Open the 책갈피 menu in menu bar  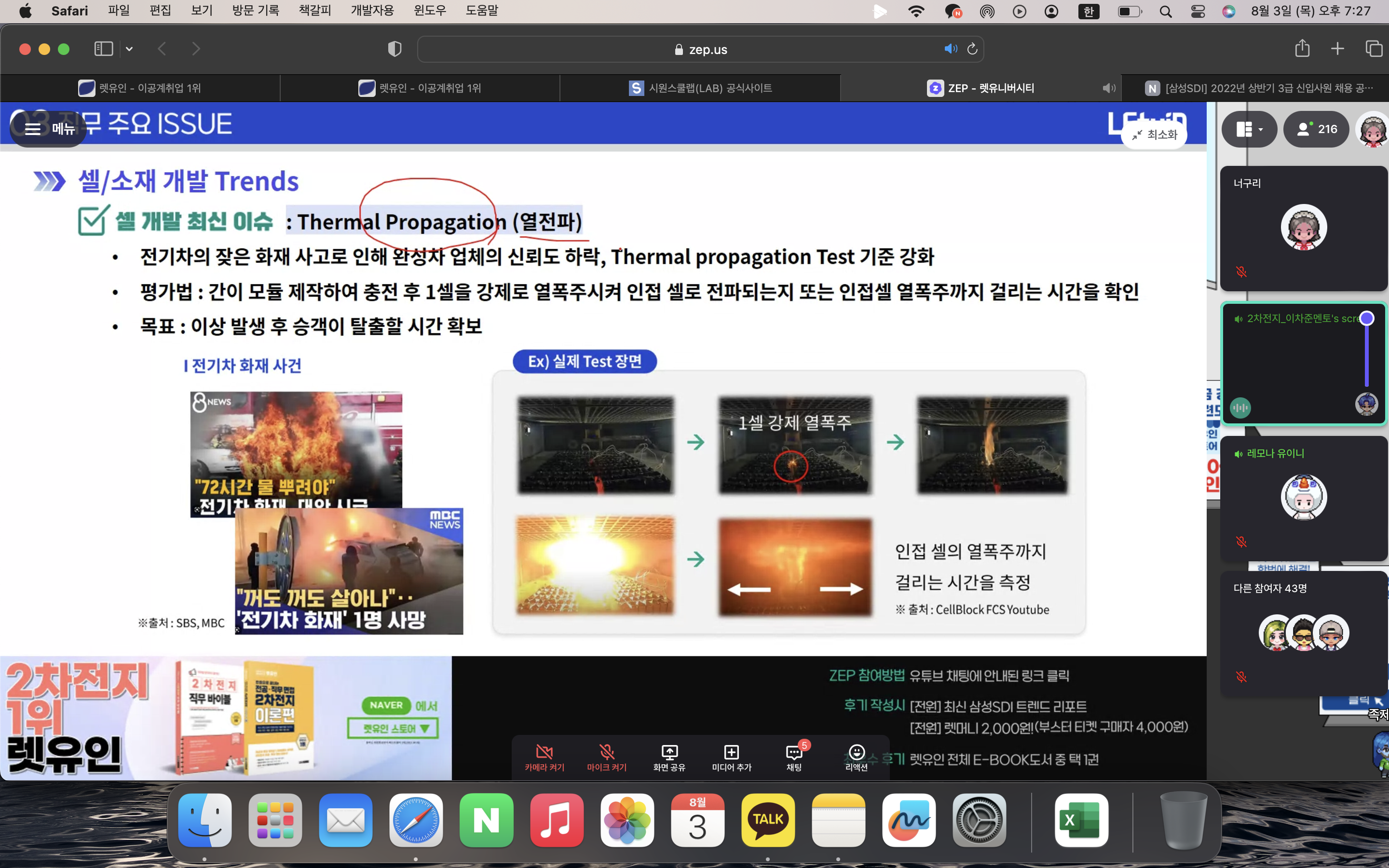coord(314,11)
